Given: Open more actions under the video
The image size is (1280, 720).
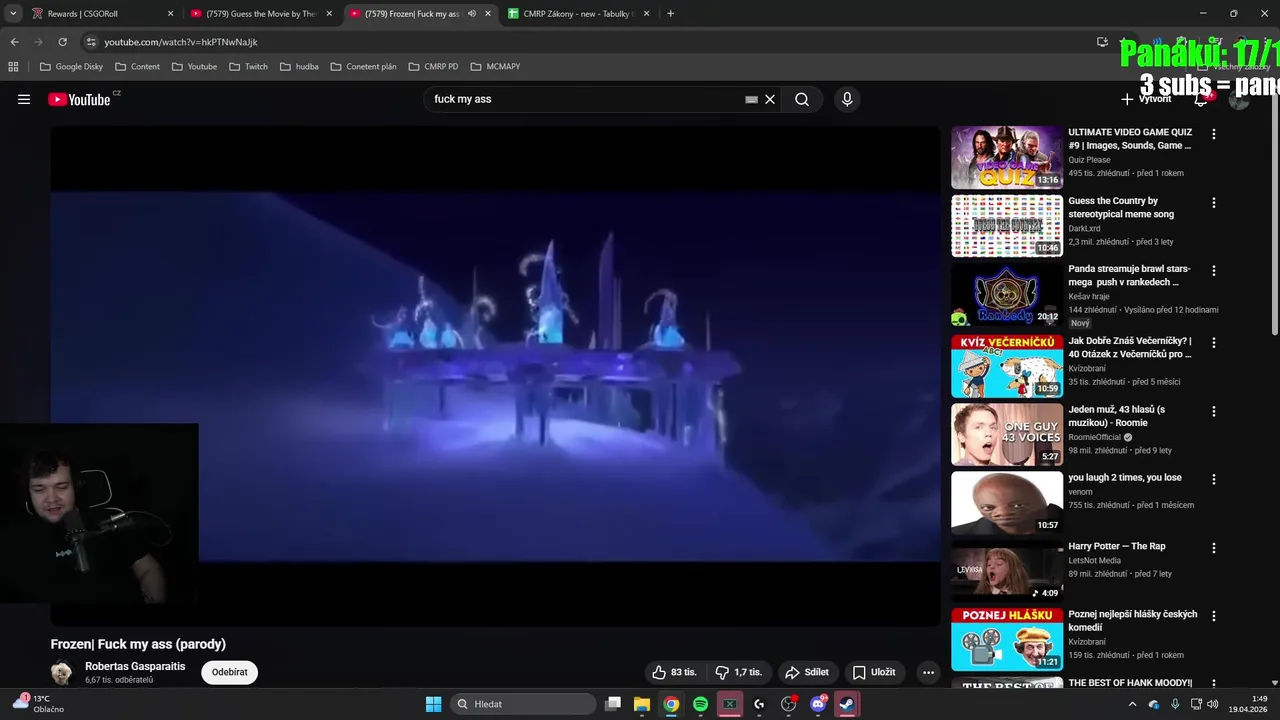Looking at the screenshot, I should pos(928,672).
